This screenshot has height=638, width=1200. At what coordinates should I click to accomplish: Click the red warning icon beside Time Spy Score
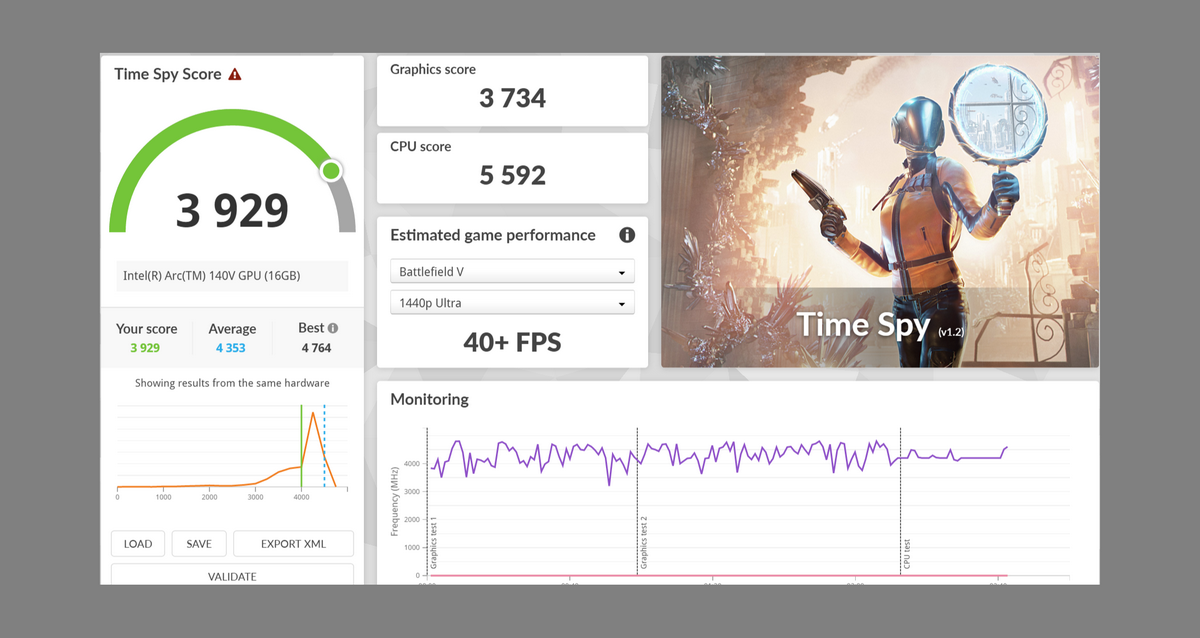pos(235,74)
